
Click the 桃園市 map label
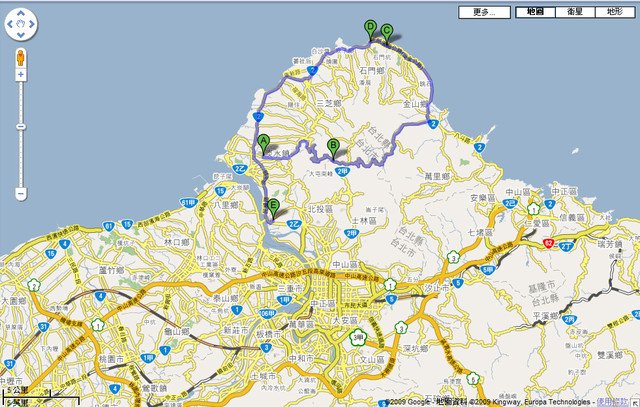pos(111,360)
